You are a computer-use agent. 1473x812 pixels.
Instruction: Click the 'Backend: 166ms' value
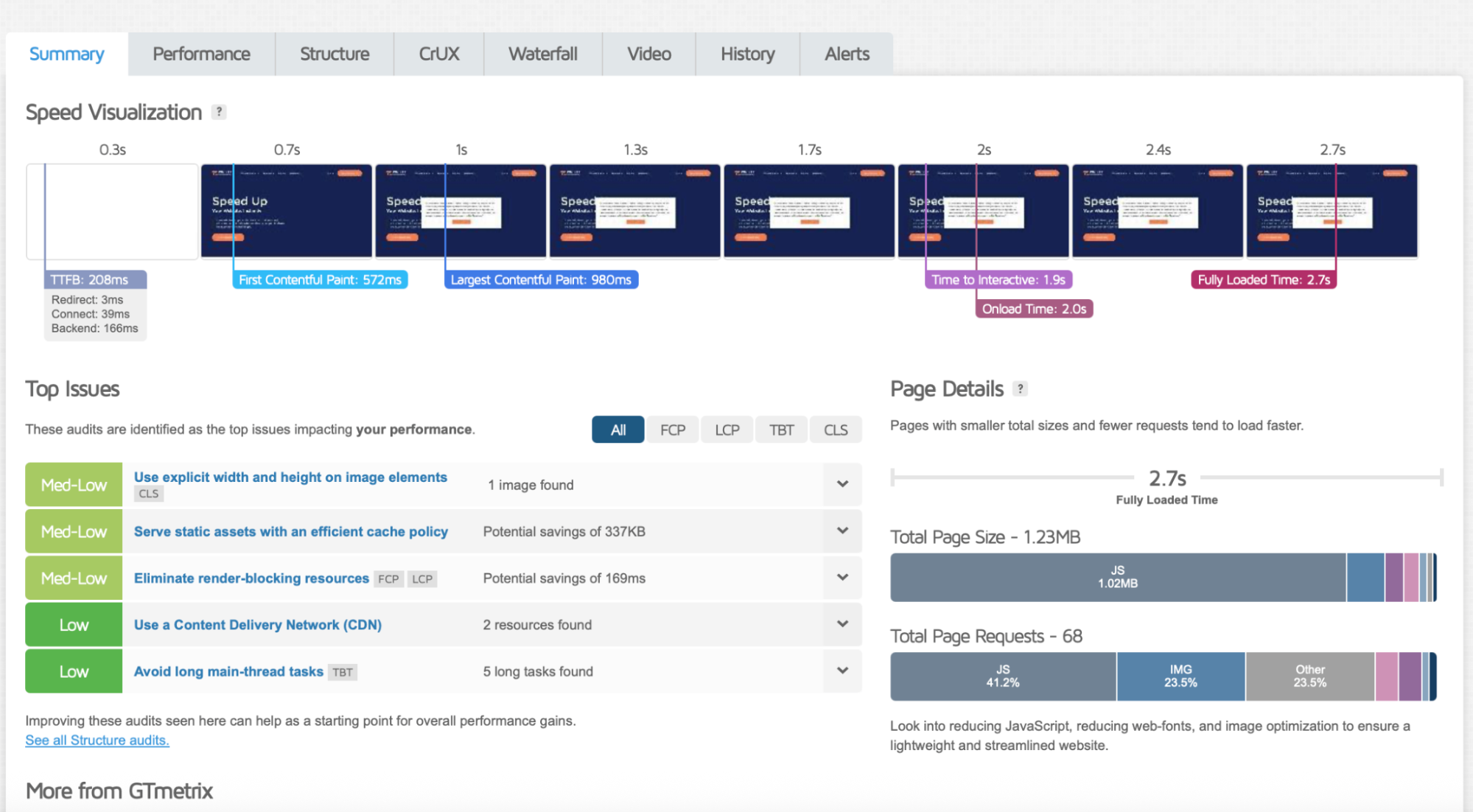[x=94, y=329]
